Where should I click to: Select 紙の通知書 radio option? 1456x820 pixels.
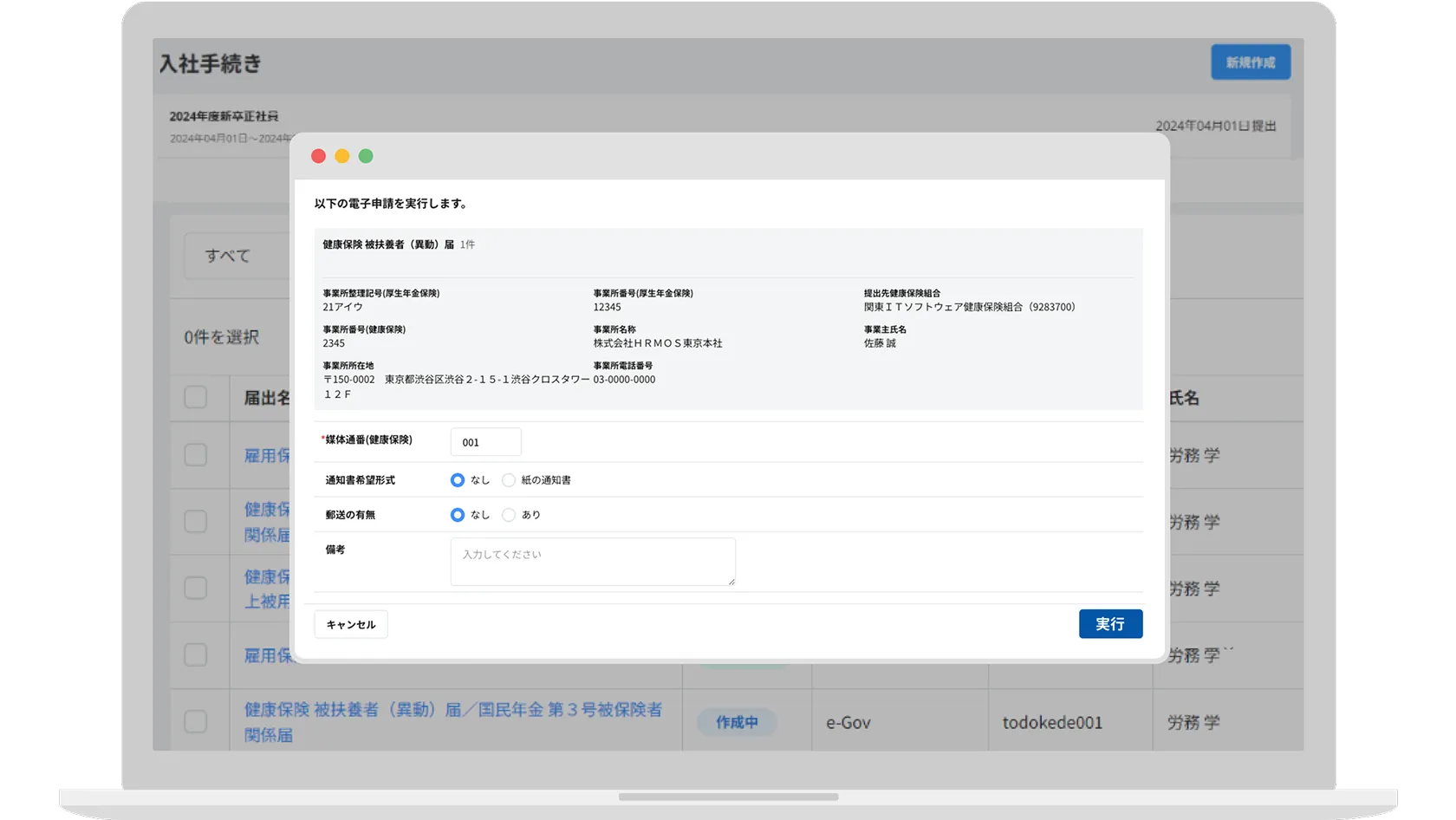pos(509,480)
